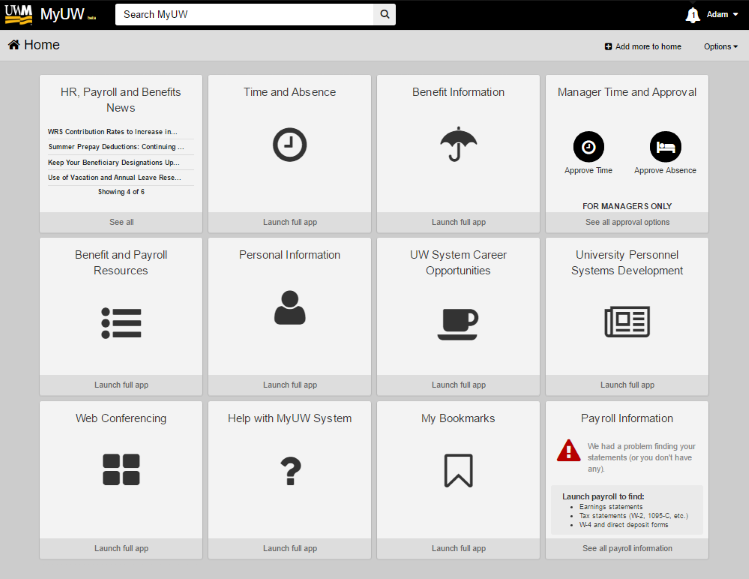
Task: Click the Tax statements bullet text
Action: [x=633, y=516]
